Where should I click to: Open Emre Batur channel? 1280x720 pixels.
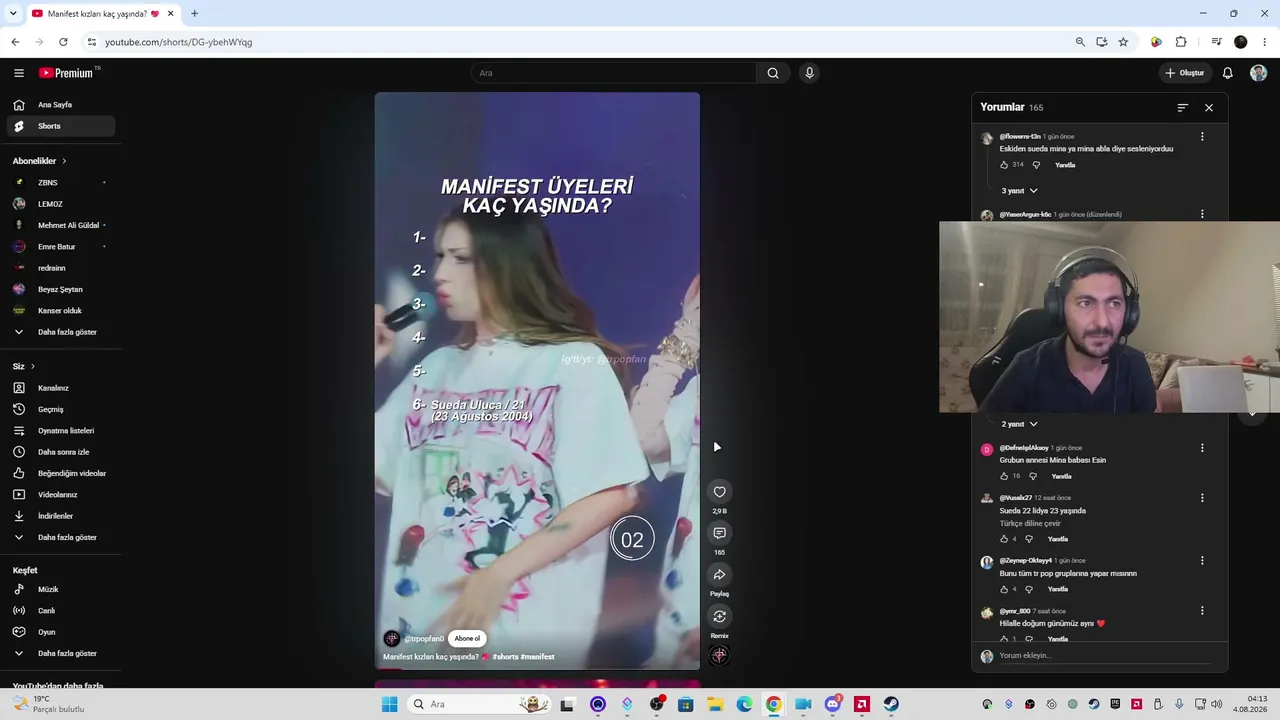(60, 247)
